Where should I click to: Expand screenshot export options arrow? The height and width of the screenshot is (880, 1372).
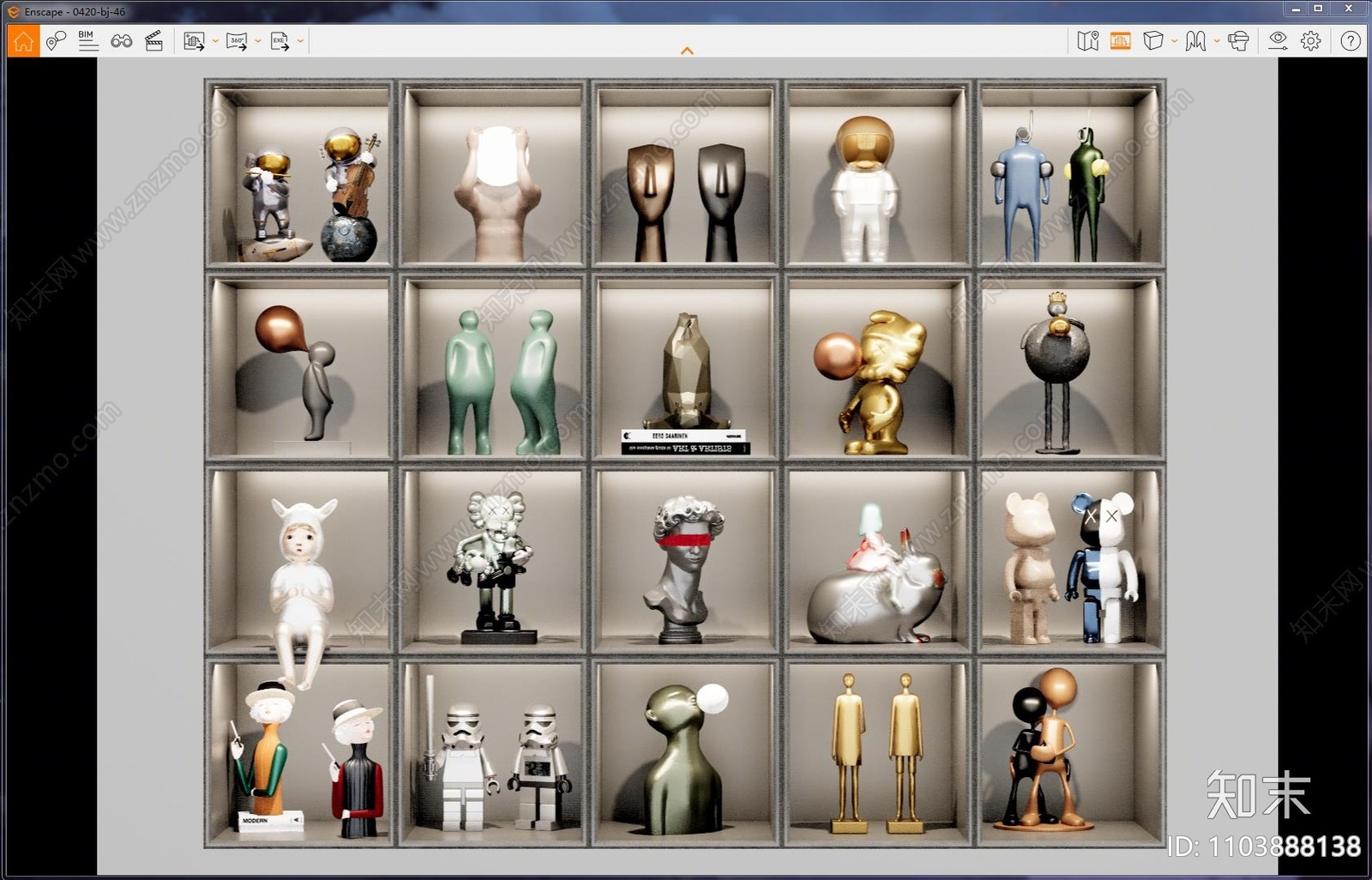click(x=215, y=41)
